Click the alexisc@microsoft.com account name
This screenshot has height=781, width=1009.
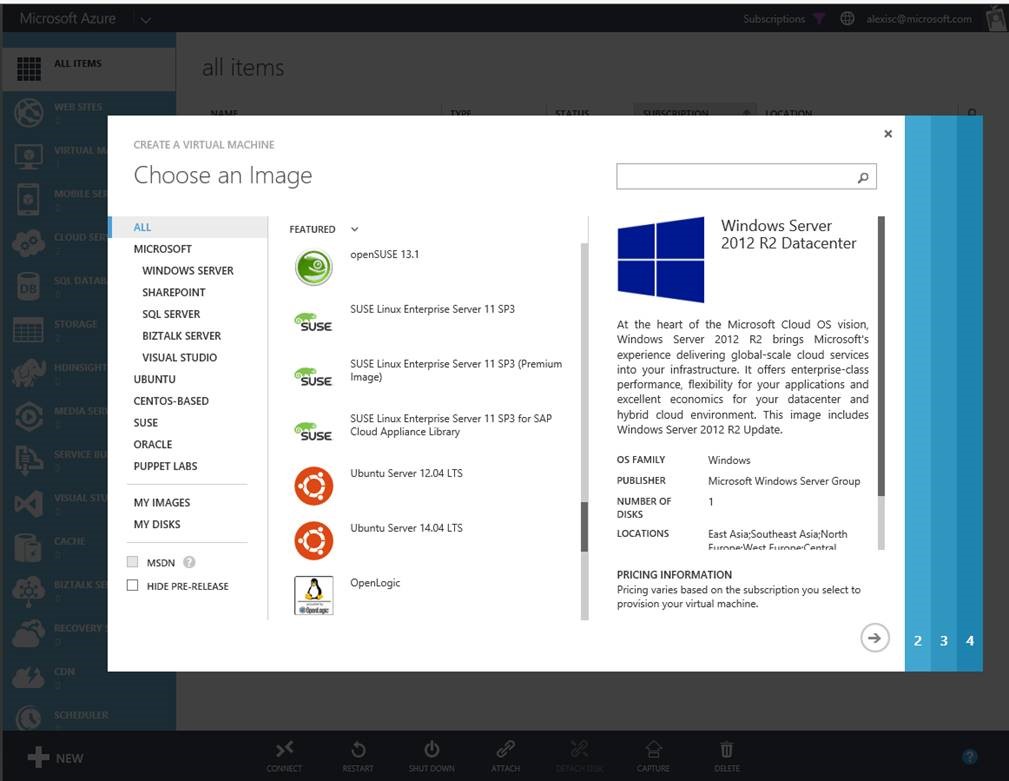pos(919,19)
